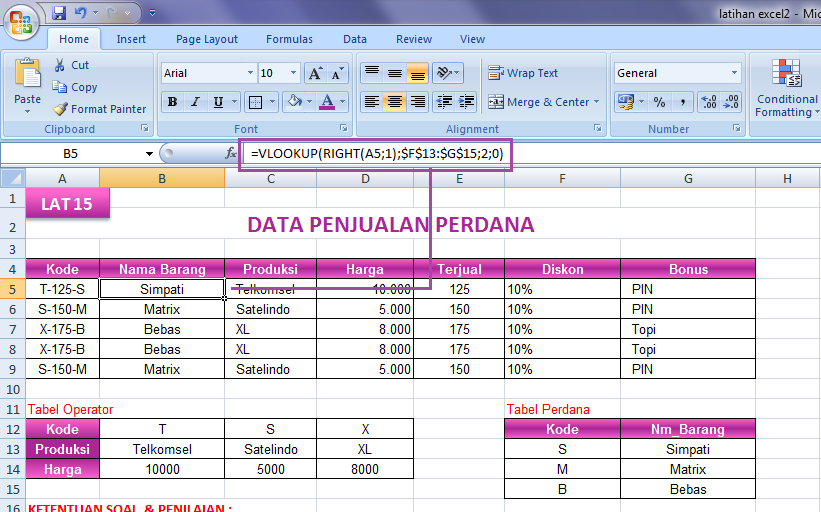Click Increase Decimal icon
Screen dimensions: 821x512
[x=709, y=102]
